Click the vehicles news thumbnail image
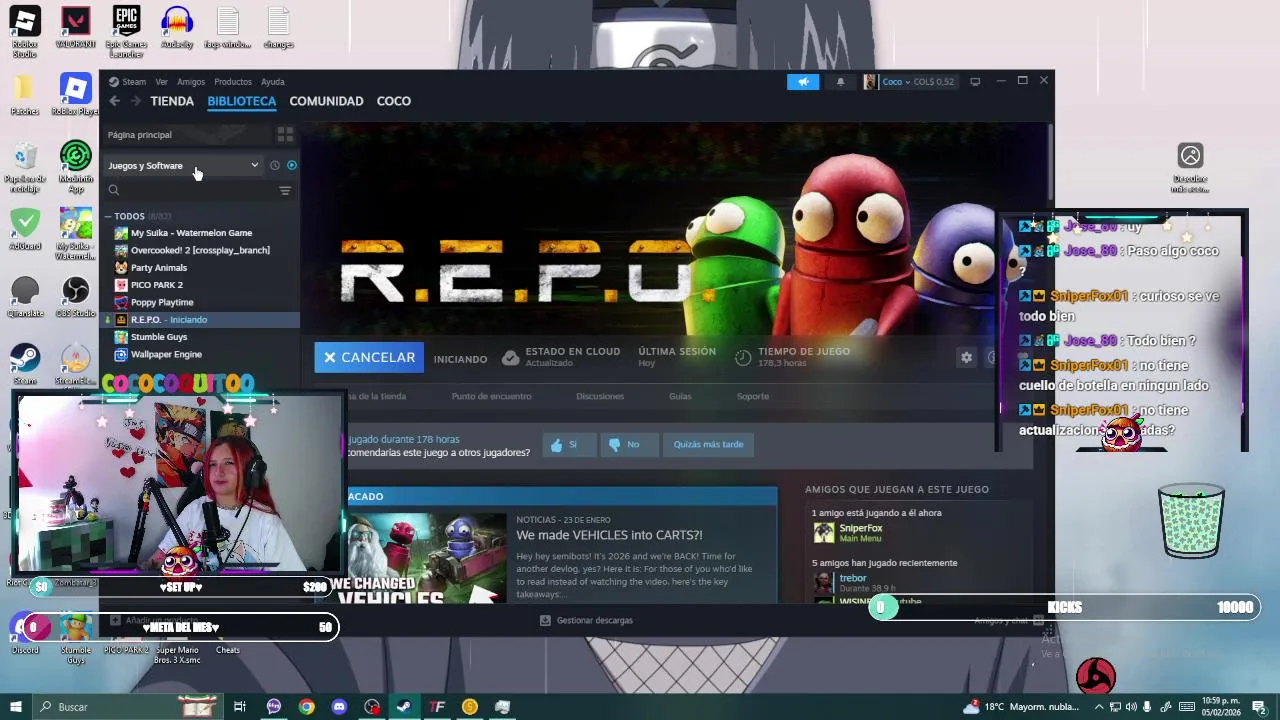This screenshot has width=1280, height=720. (427, 558)
